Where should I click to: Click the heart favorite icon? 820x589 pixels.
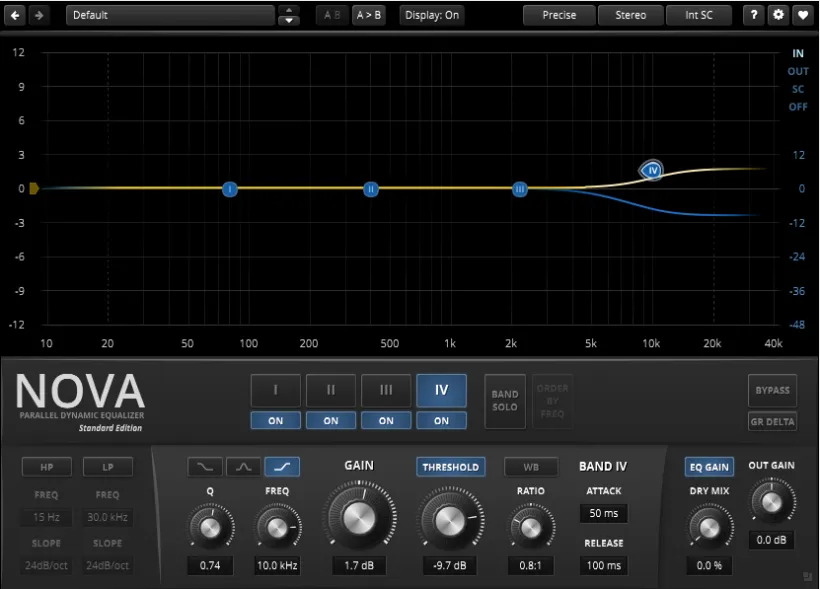click(803, 15)
